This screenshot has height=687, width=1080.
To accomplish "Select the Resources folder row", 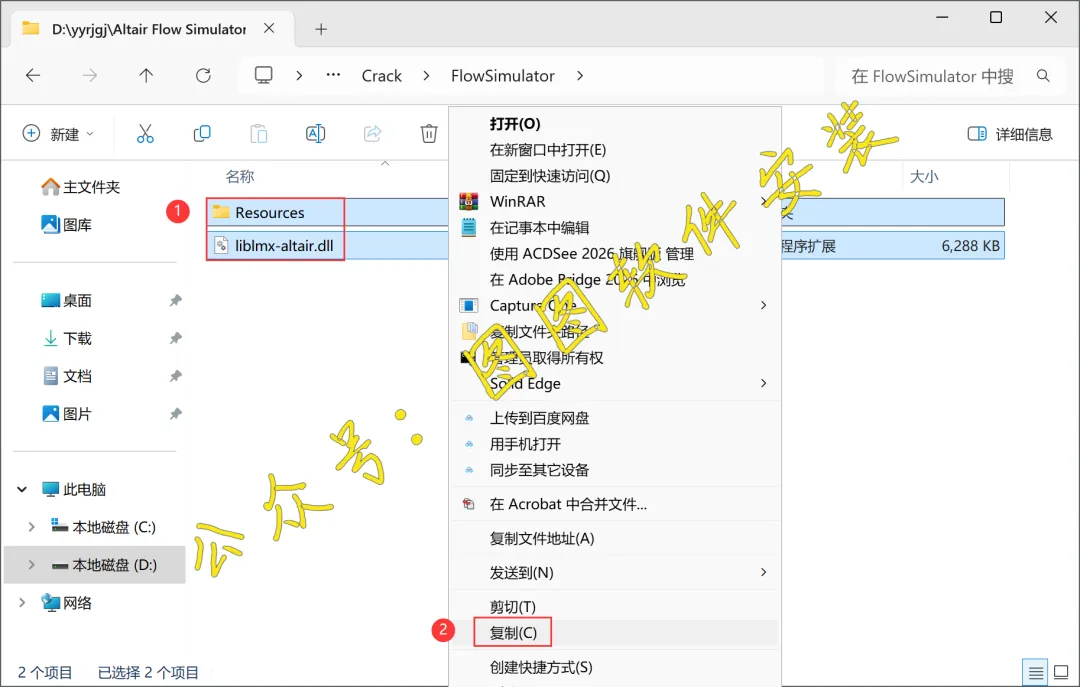I will point(605,212).
